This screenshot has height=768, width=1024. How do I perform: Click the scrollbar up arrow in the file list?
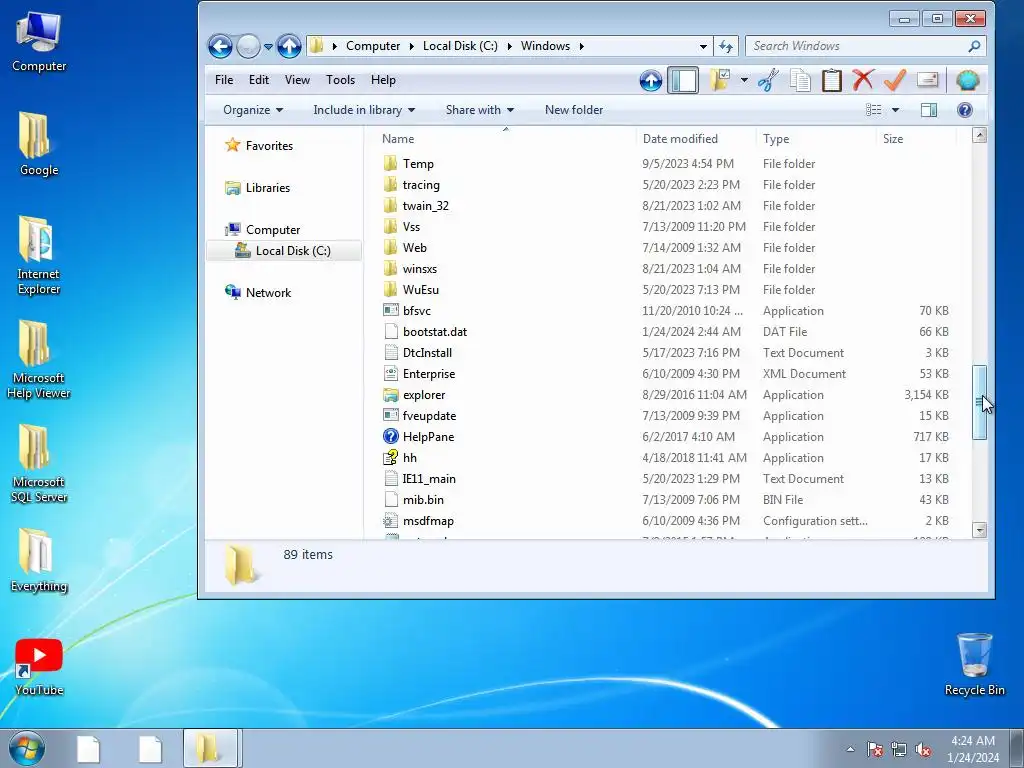click(979, 136)
